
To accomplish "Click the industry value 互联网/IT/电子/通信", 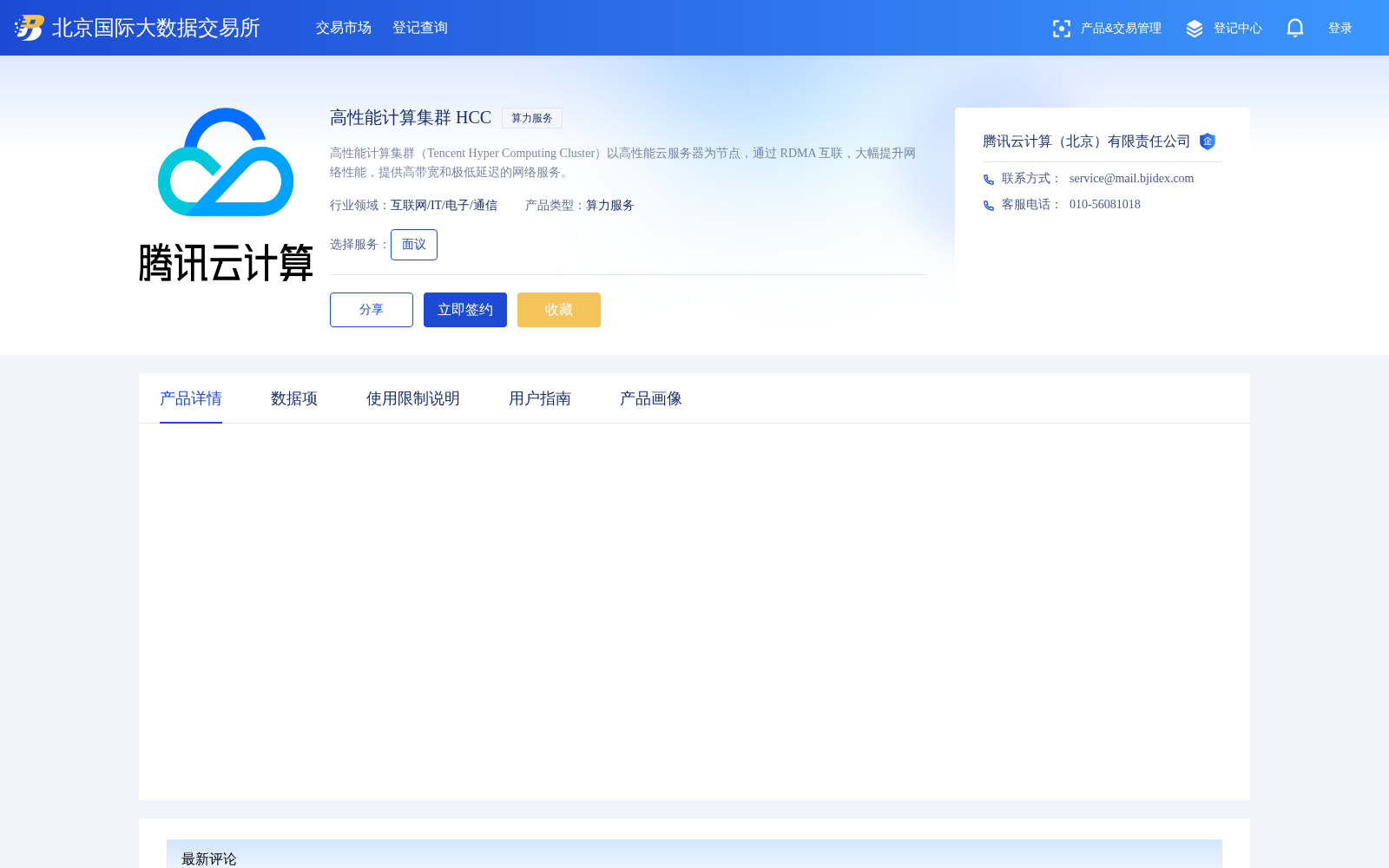I will [x=444, y=206].
